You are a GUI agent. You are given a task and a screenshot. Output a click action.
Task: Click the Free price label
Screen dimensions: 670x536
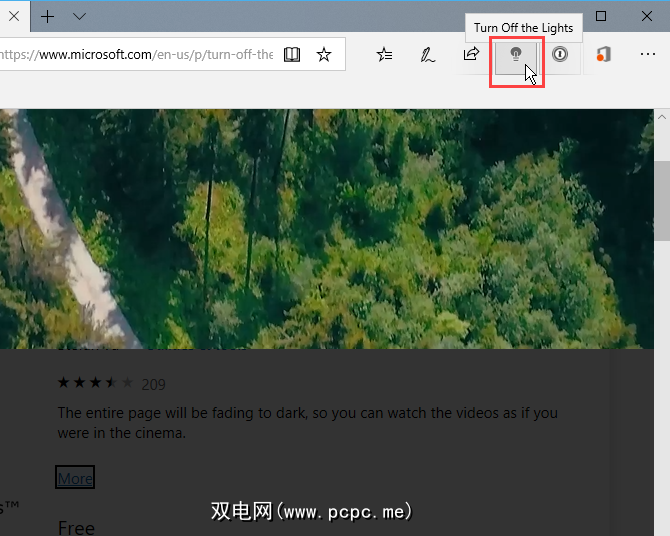(x=76, y=528)
